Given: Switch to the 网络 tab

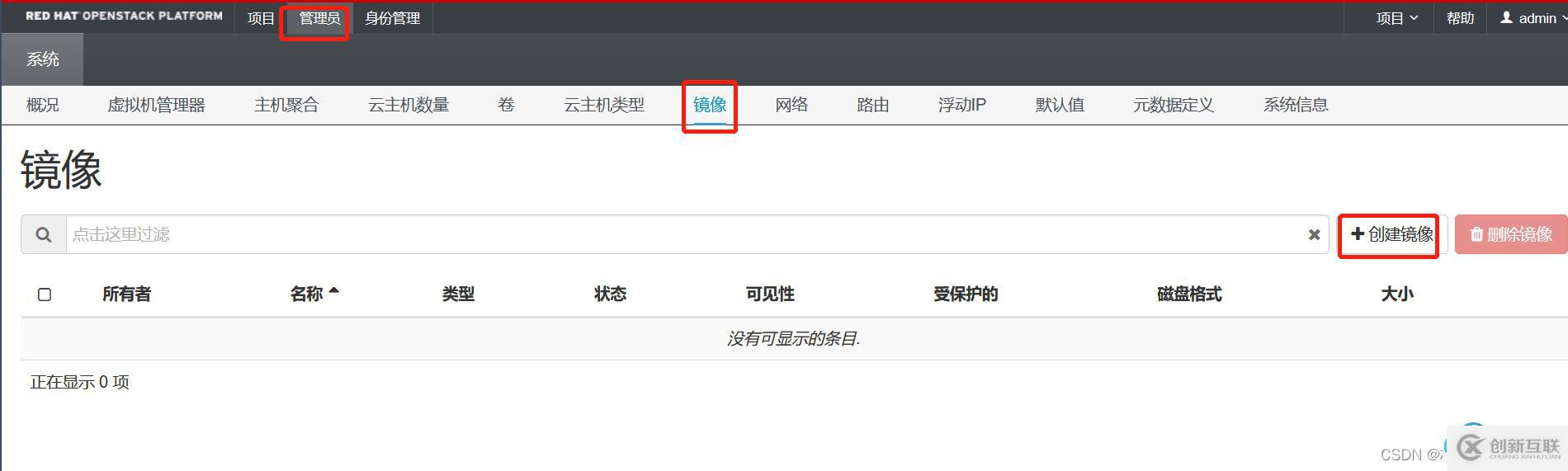Looking at the screenshot, I should (791, 105).
